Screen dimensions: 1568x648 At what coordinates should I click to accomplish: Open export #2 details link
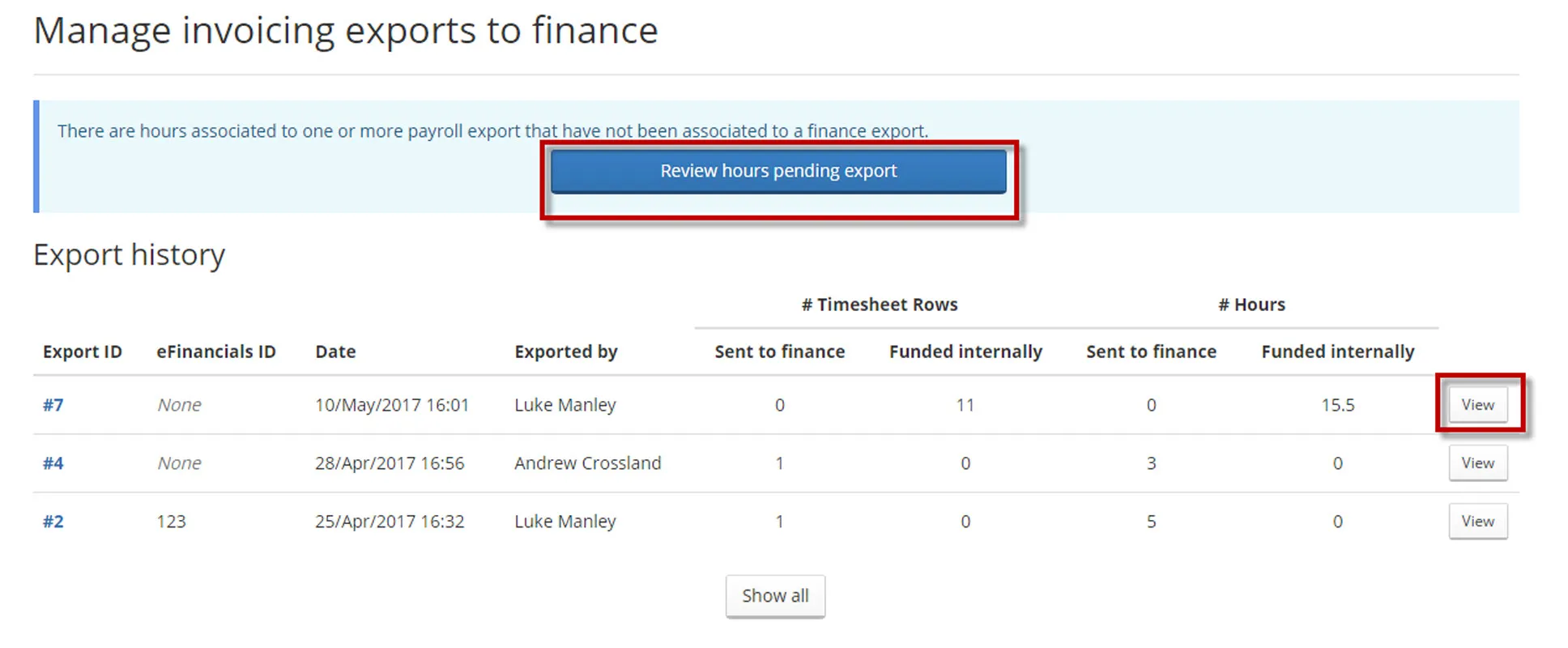pos(53,521)
